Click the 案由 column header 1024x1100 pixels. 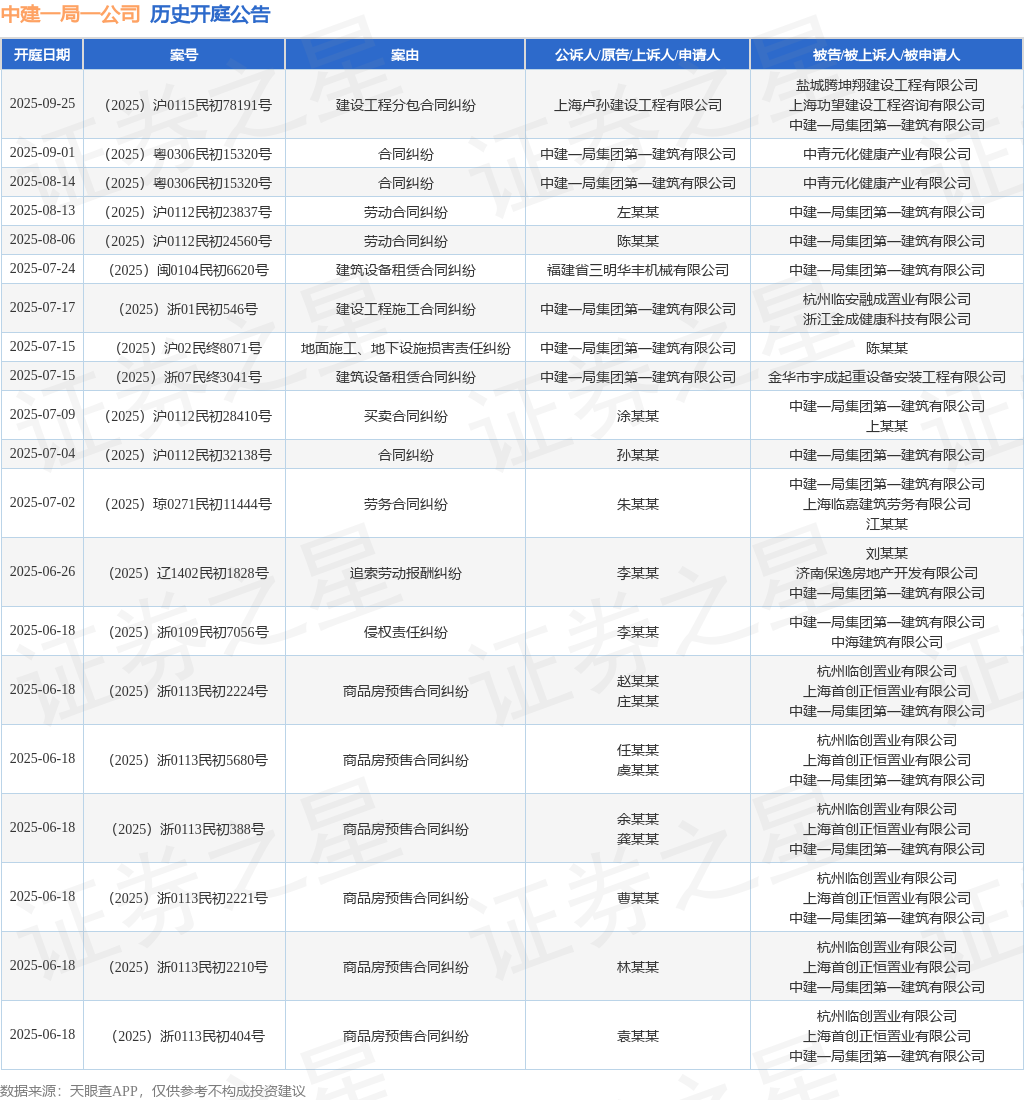click(x=405, y=55)
